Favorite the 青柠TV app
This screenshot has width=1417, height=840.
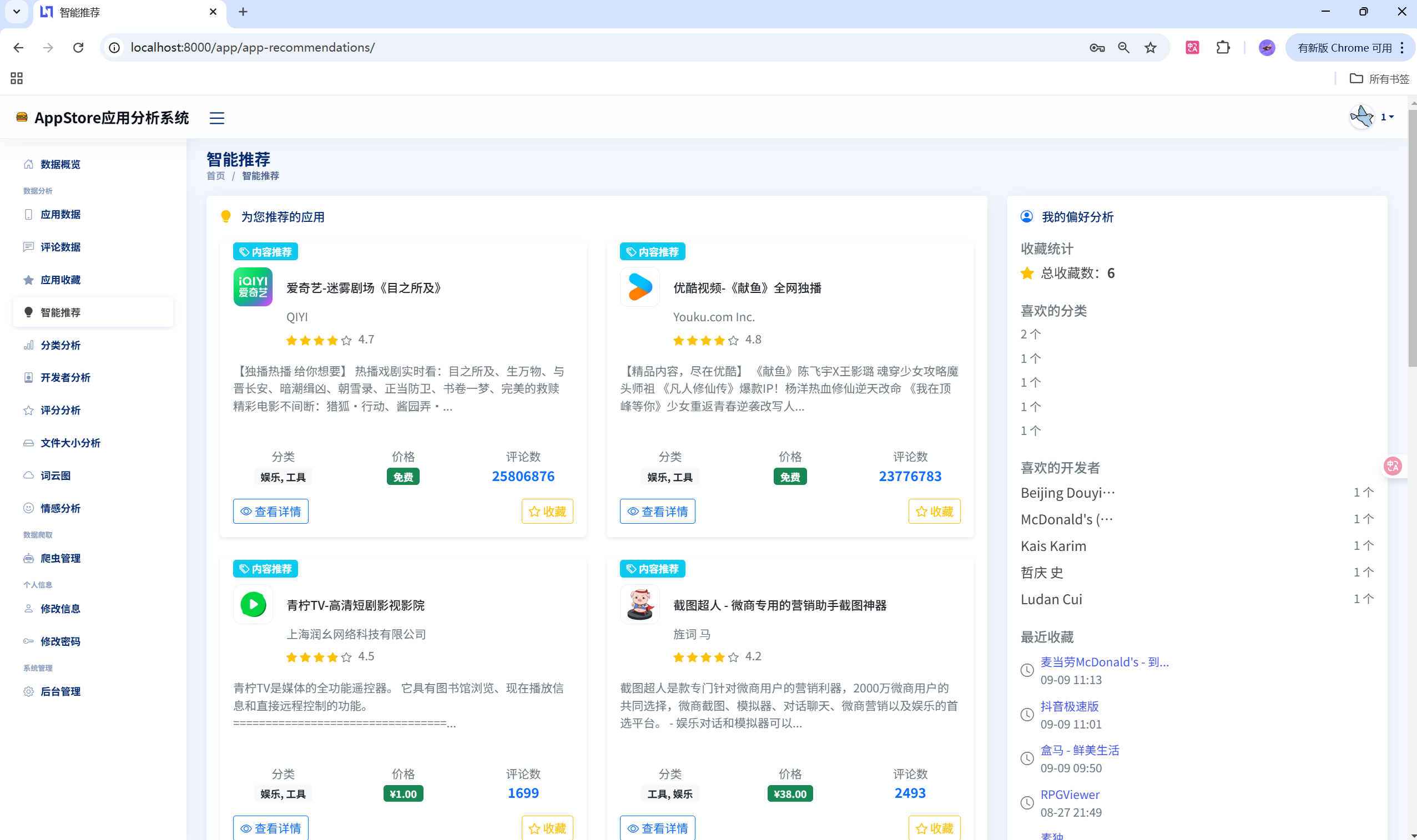(x=547, y=828)
